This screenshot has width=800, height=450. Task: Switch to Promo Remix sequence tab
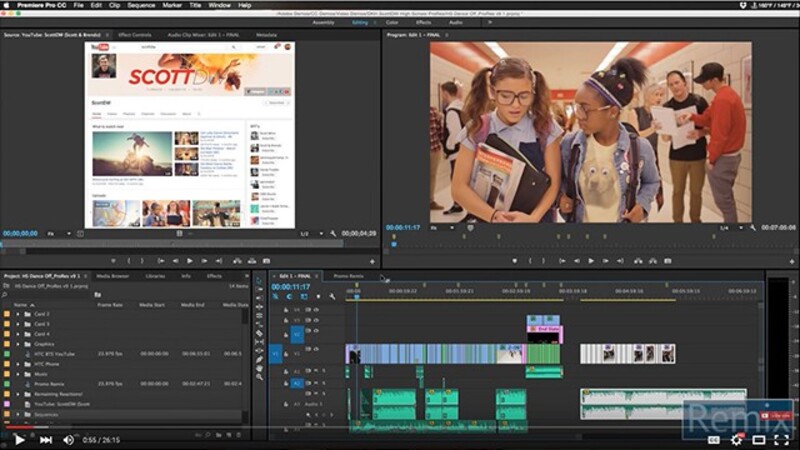pyautogui.click(x=348, y=276)
